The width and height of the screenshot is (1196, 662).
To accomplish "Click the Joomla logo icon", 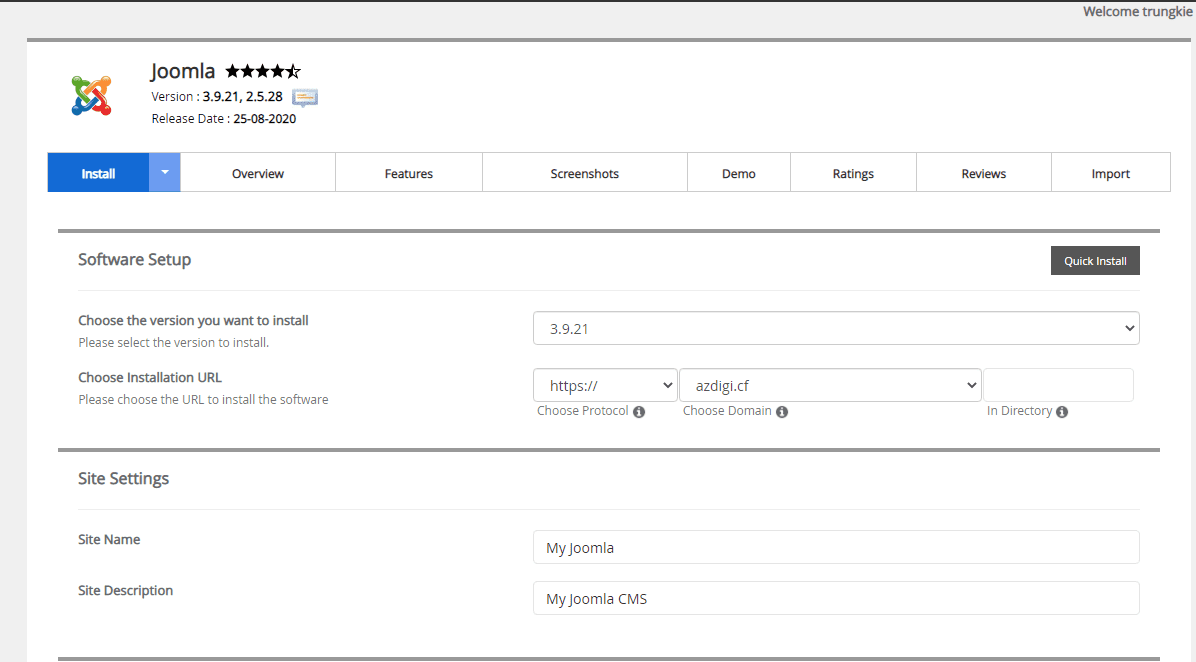I will pos(92,95).
